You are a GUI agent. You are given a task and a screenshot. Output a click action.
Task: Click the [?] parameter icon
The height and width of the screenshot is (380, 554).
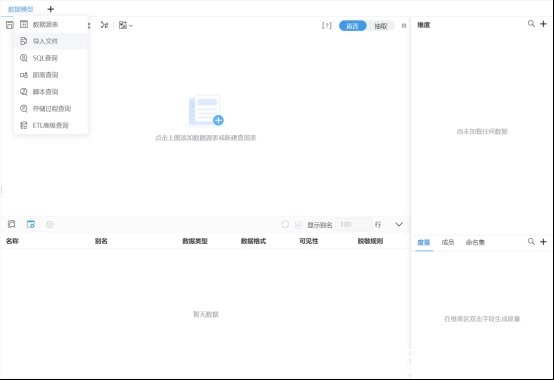point(327,25)
